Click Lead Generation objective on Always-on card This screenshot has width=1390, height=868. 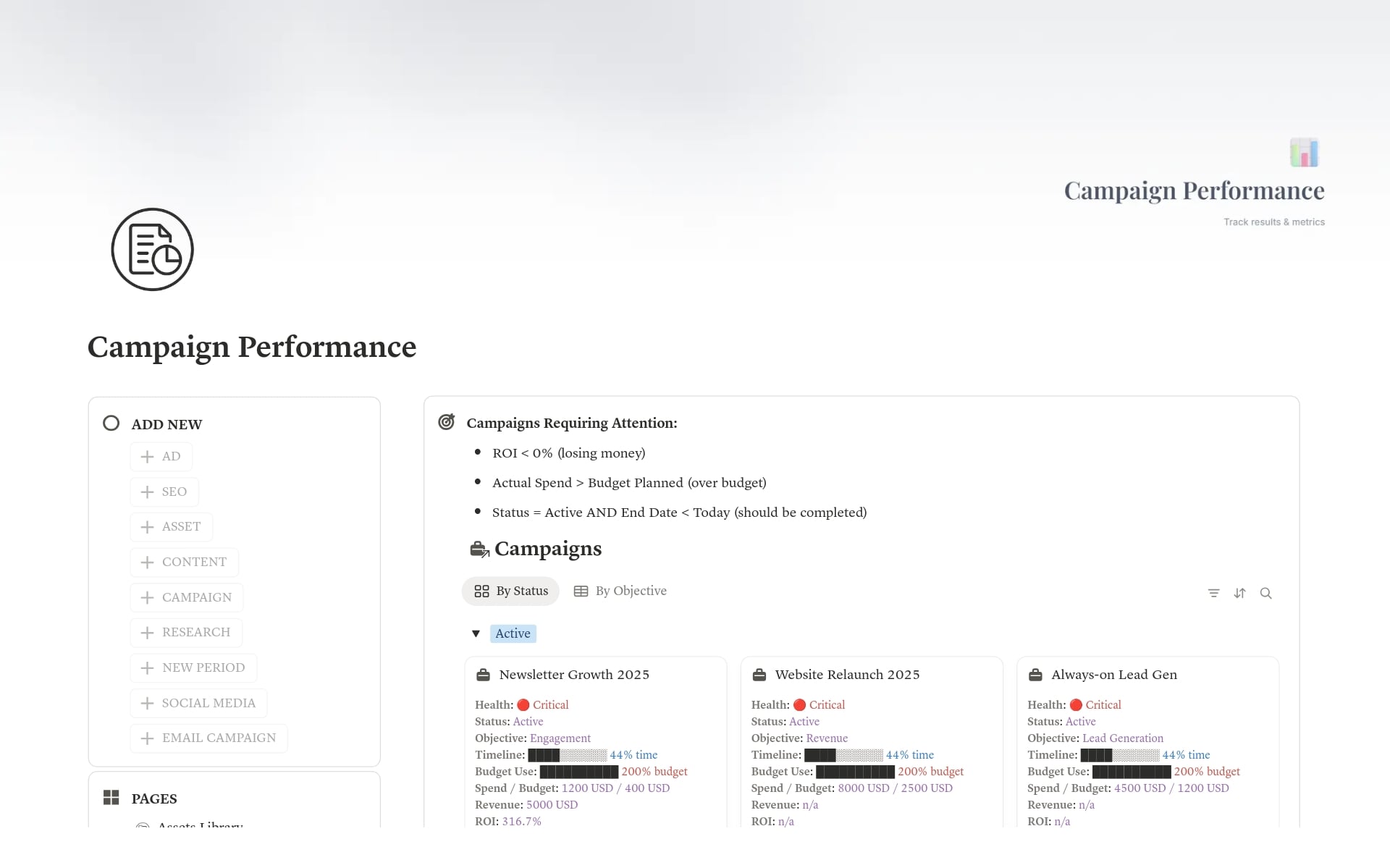pos(1123,738)
